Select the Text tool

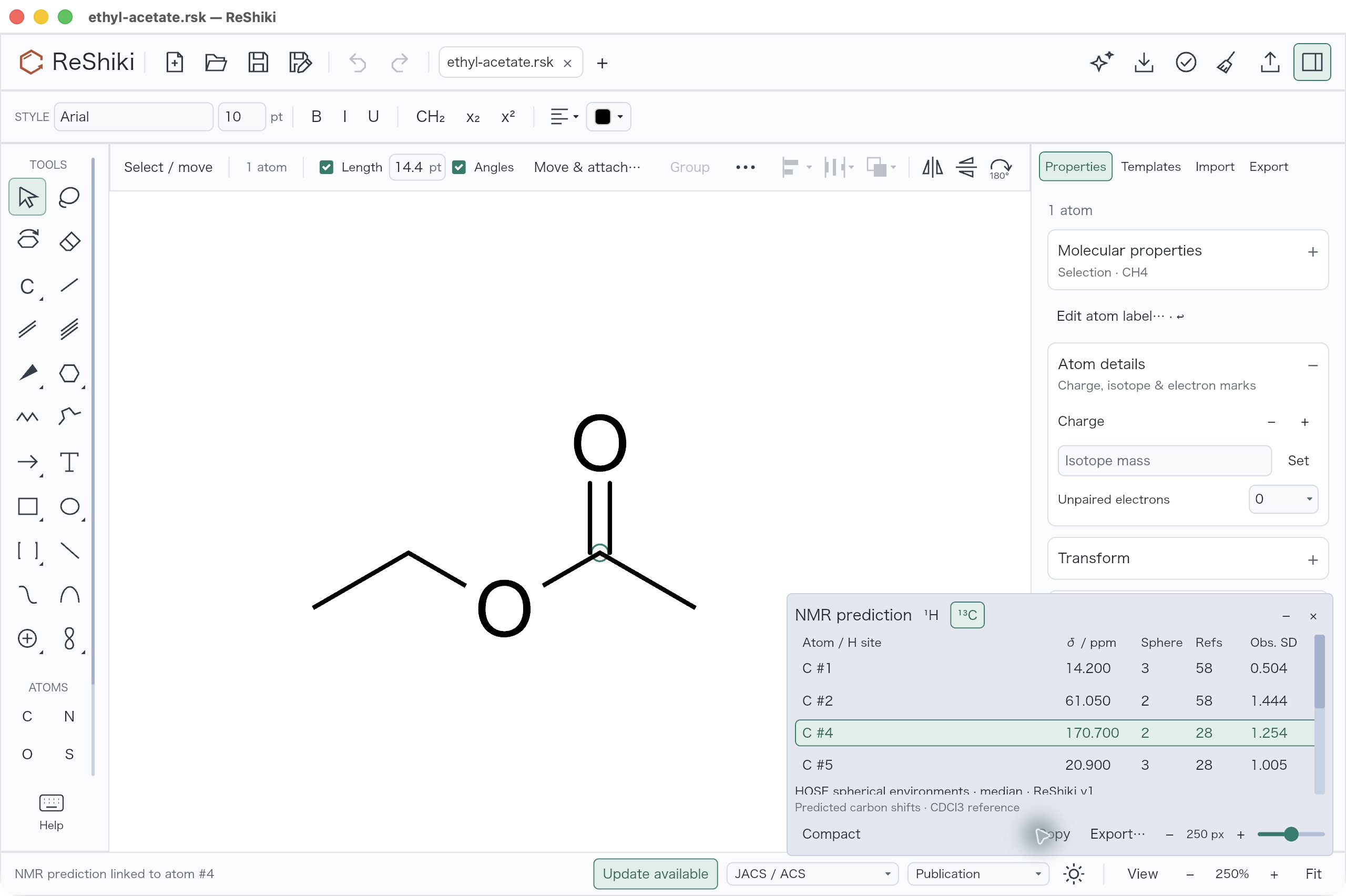point(69,462)
